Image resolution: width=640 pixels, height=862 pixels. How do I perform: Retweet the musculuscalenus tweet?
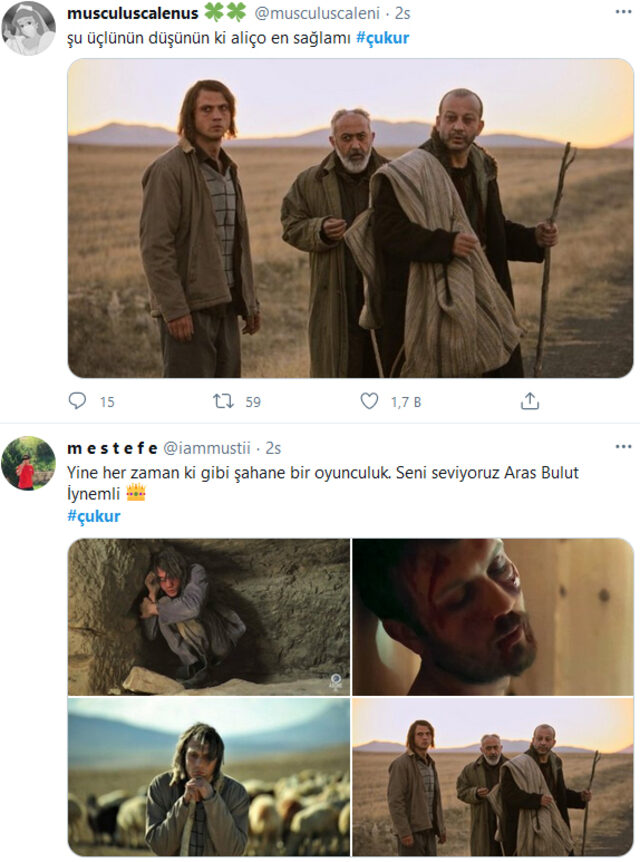(224, 401)
